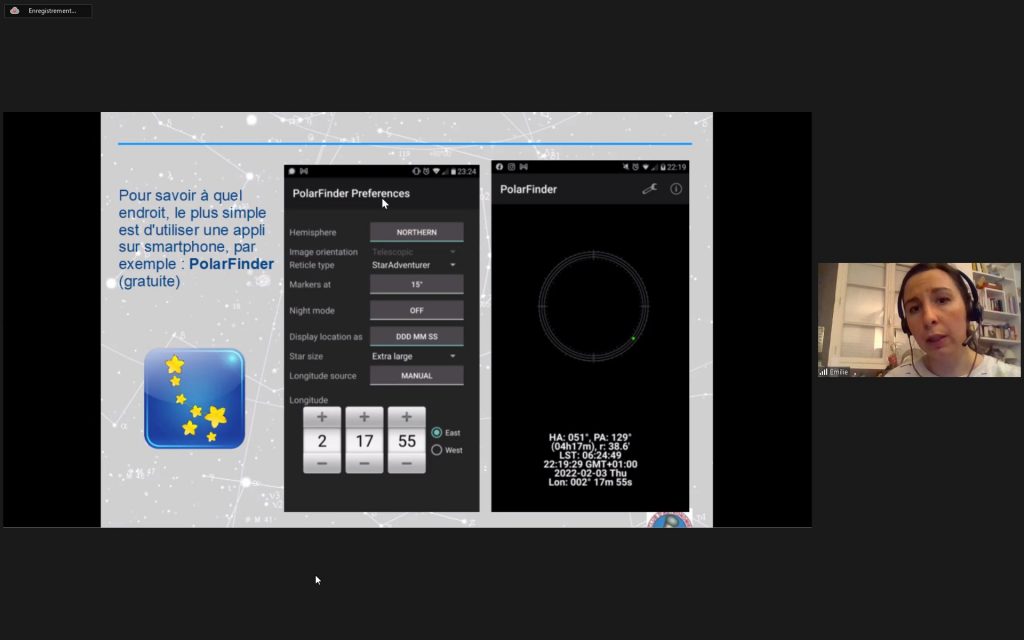Click the longitude seconds field showing 55
Screen dimensions: 1024x640
[x=407, y=441]
